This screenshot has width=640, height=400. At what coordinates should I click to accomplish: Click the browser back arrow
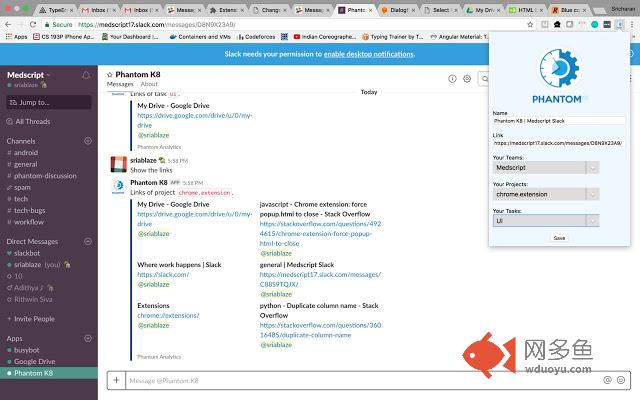[8, 24]
